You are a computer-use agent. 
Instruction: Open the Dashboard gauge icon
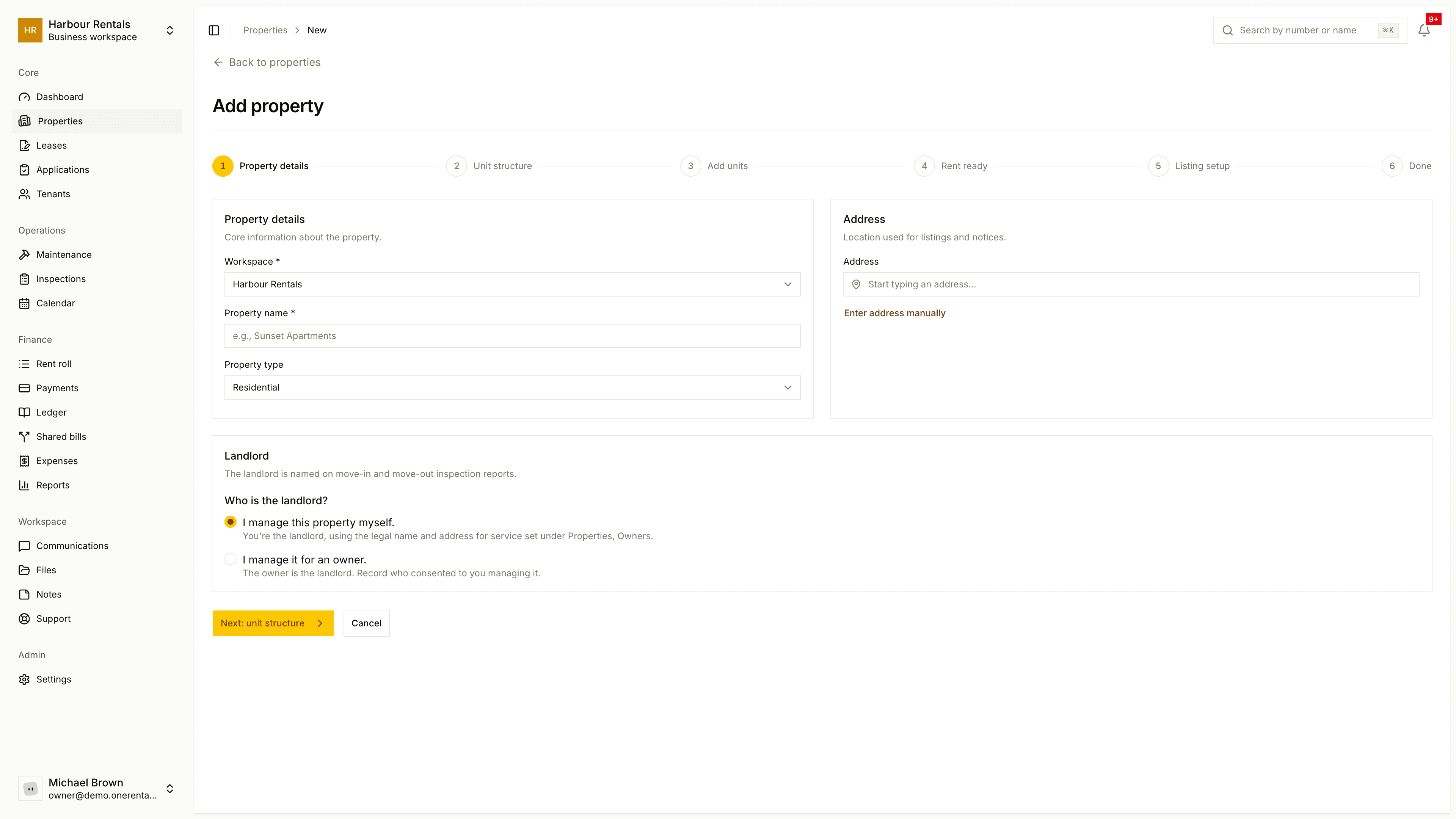pyautogui.click(x=24, y=97)
